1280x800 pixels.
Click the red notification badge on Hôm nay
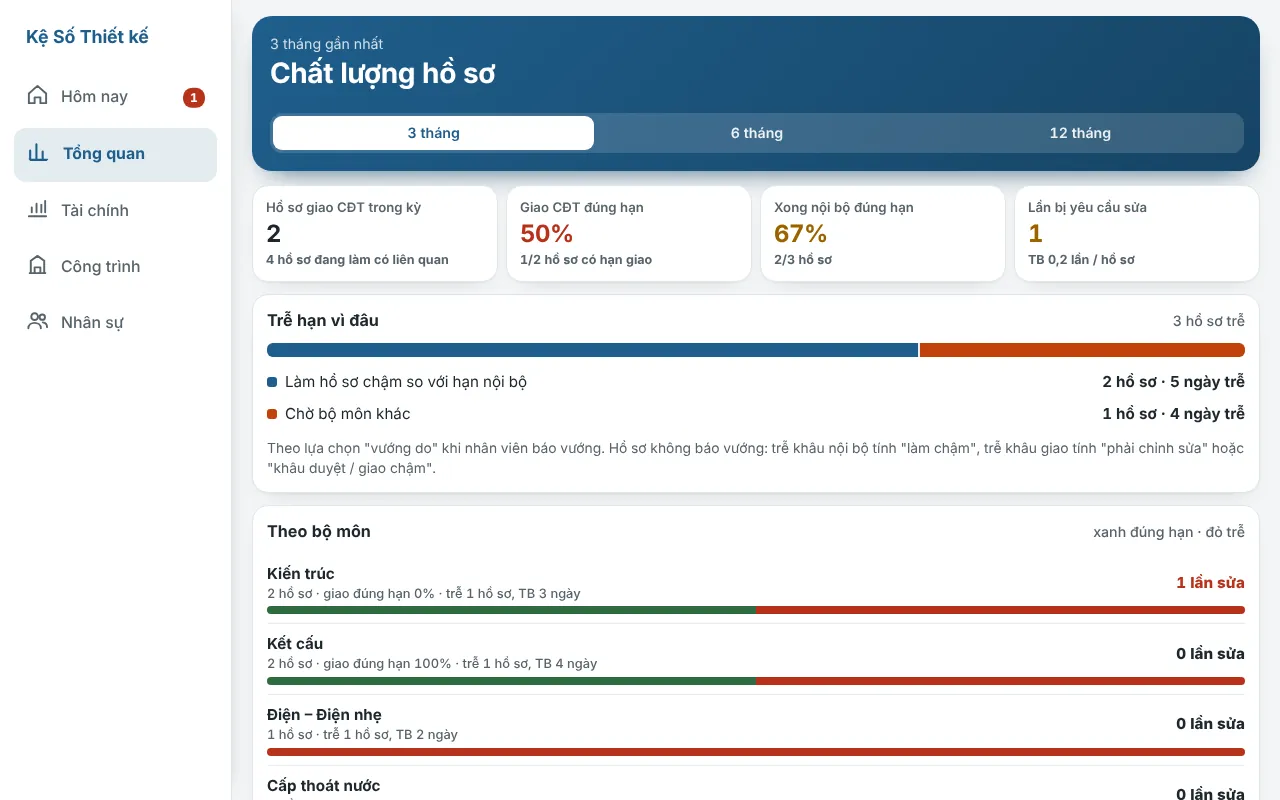tap(194, 97)
